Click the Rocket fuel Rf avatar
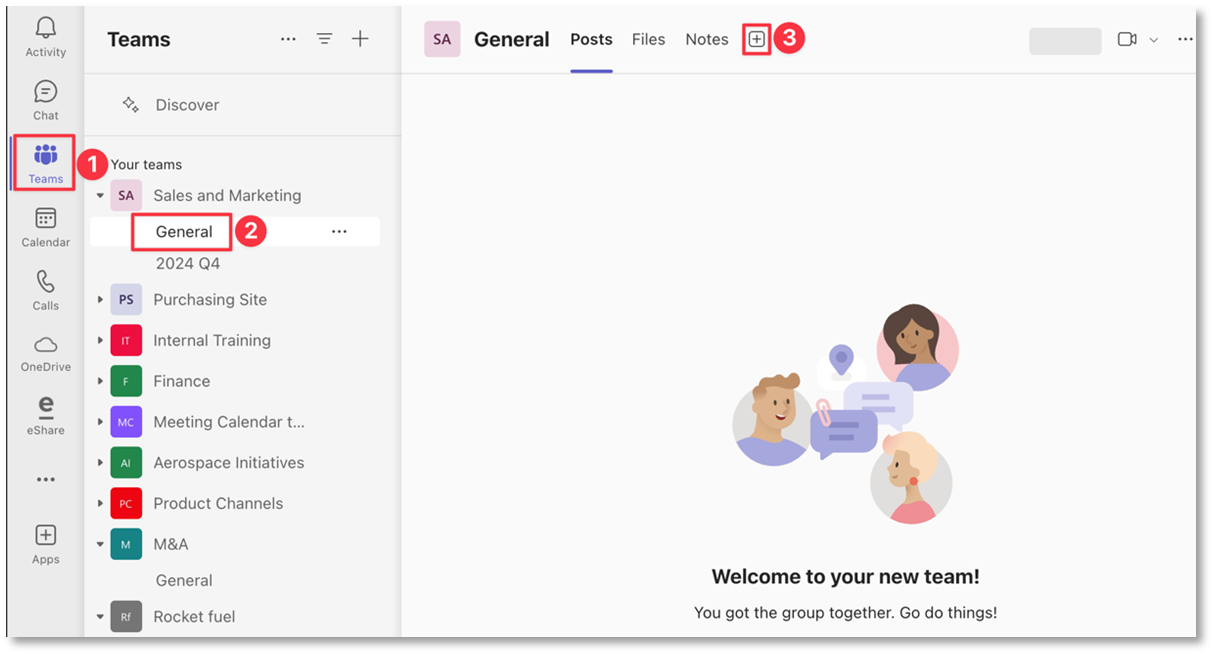Image resolution: width=1215 pixels, height=656 pixels. pos(126,617)
